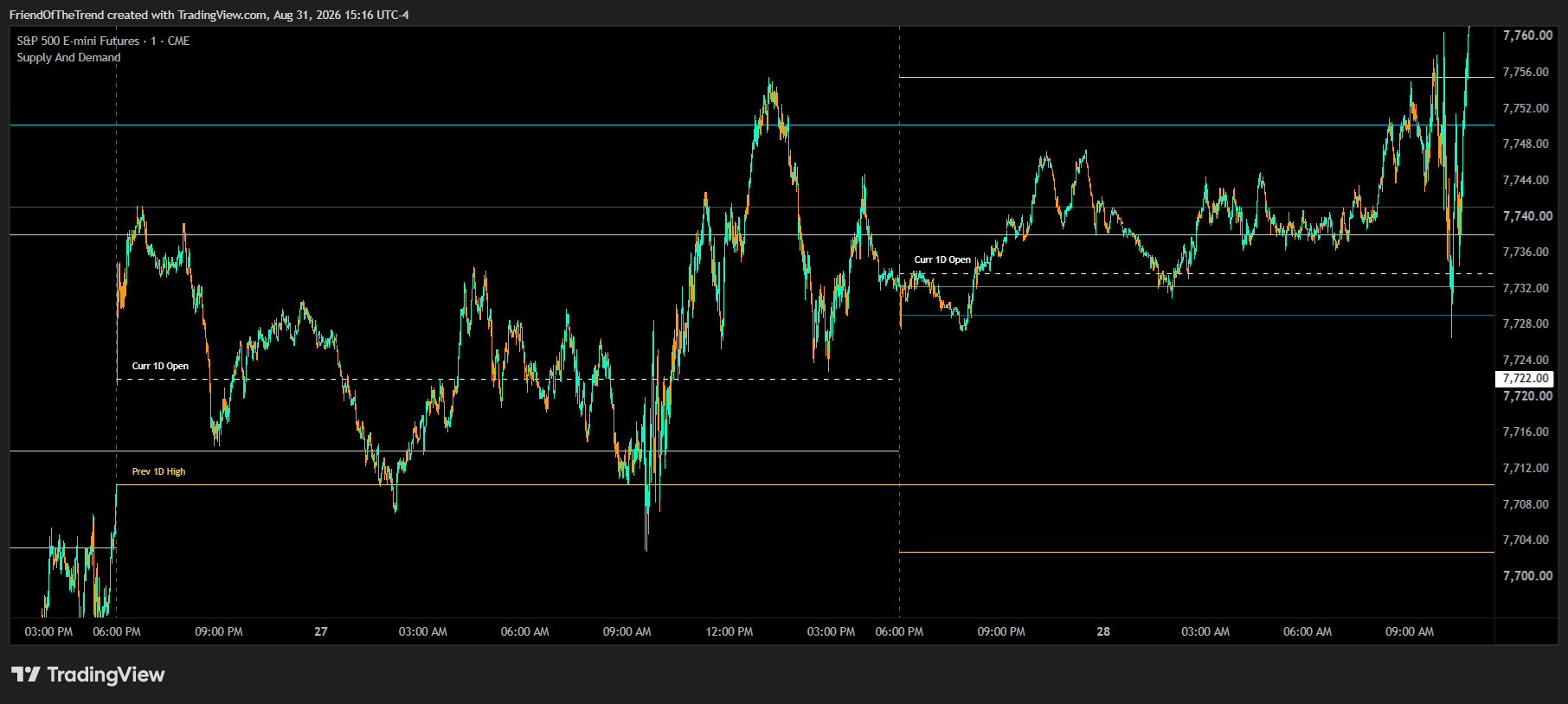Click the 7,736.00 price axis label
Screen dimensions: 1568x704
click(1527, 252)
